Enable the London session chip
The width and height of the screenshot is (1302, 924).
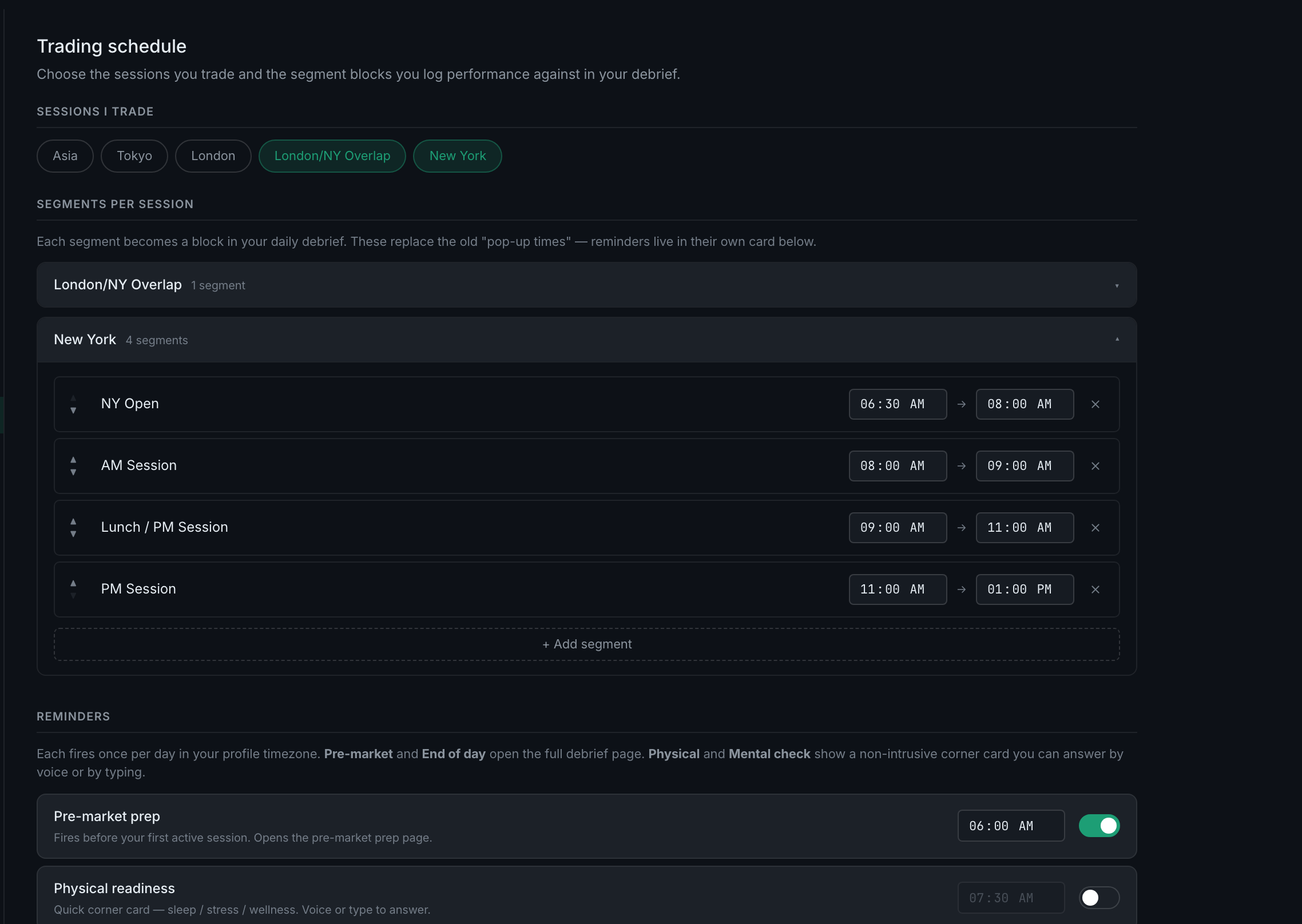point(213,156)
